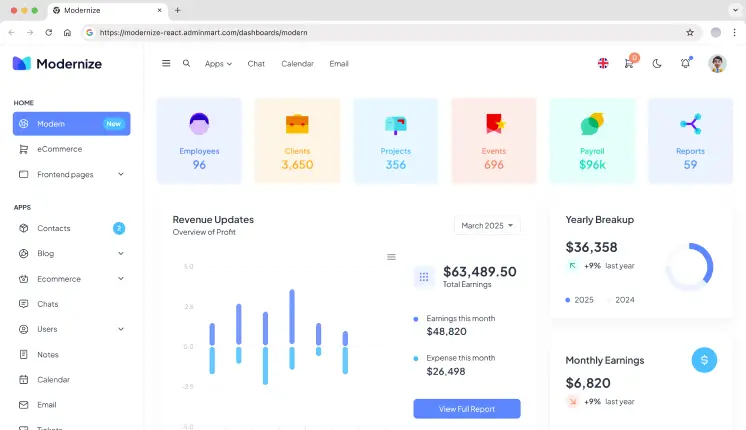Toggle the 2025 legend series

pyautogui.click(x=579, y=299)
